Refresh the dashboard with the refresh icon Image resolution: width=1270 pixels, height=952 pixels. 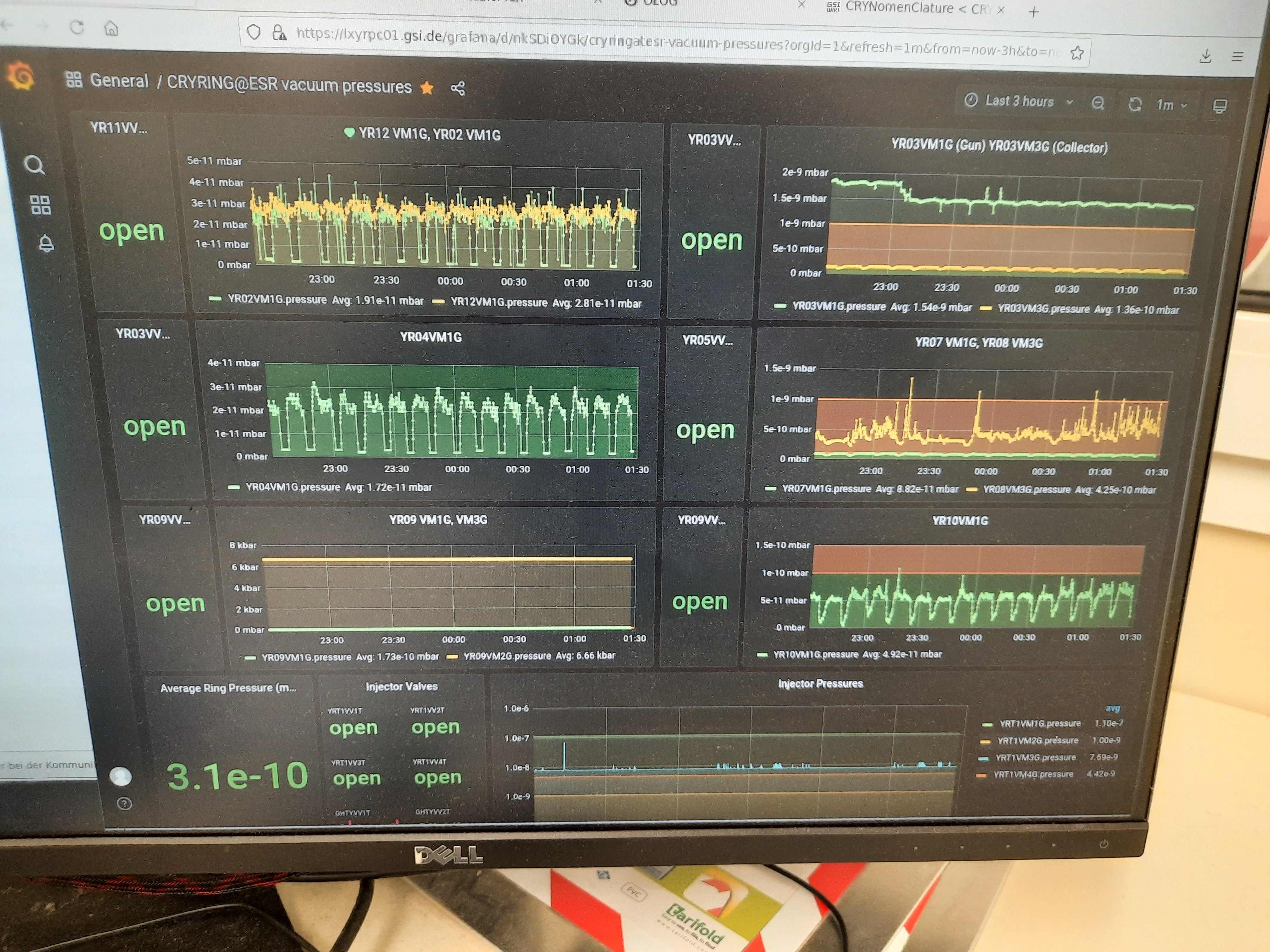pos(1134,104)
